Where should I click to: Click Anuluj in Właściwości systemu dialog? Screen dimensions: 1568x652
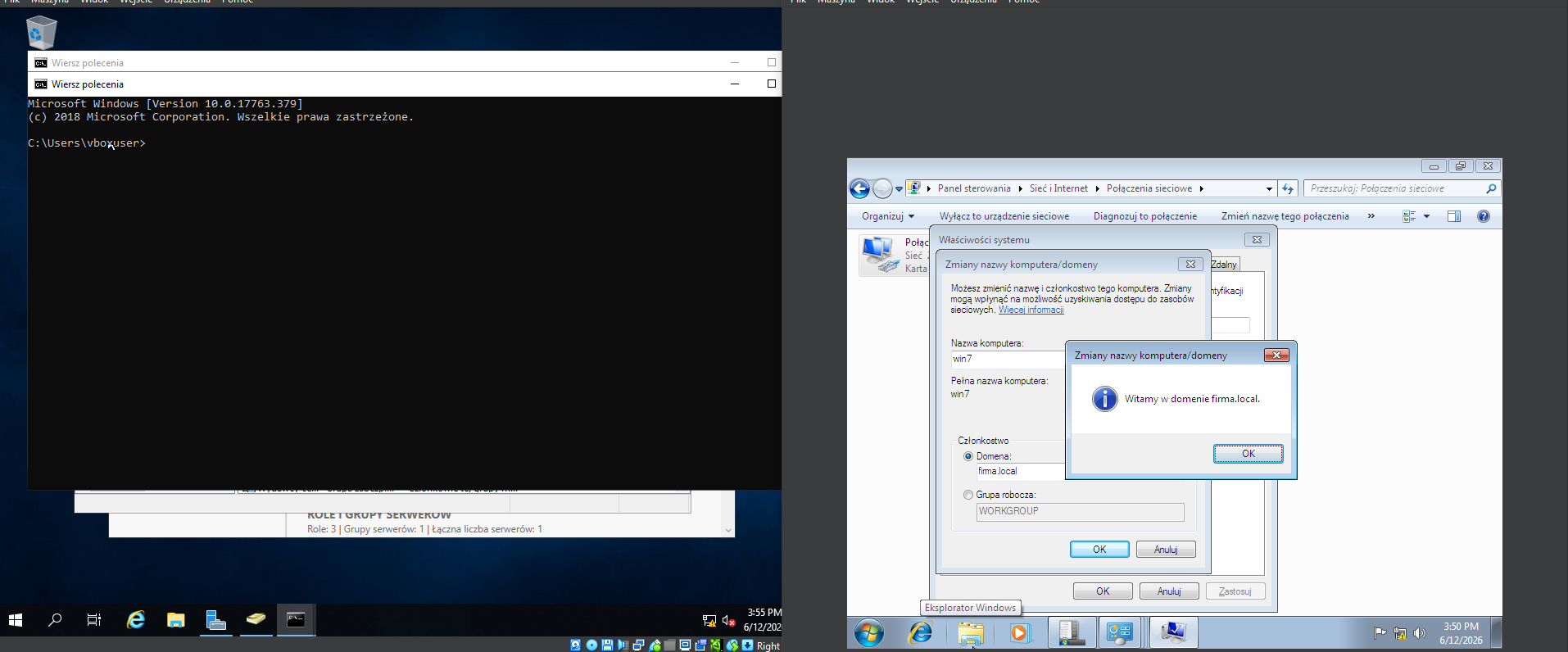(x=1169, y=591)
